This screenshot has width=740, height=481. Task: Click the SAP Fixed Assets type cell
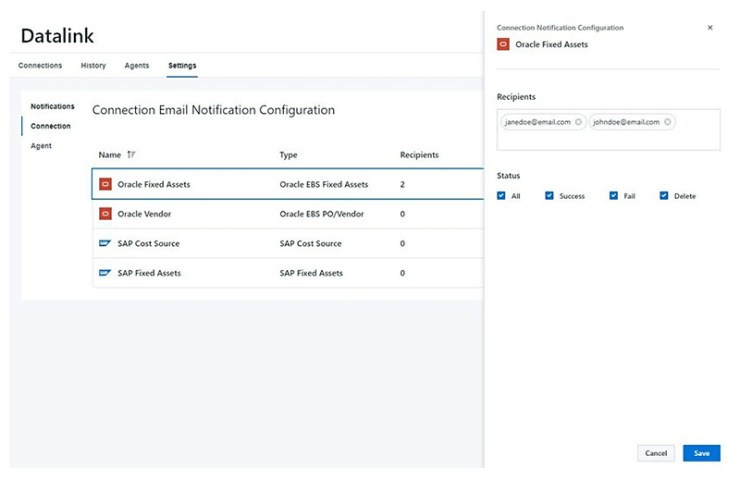click(x=311, y=273)
